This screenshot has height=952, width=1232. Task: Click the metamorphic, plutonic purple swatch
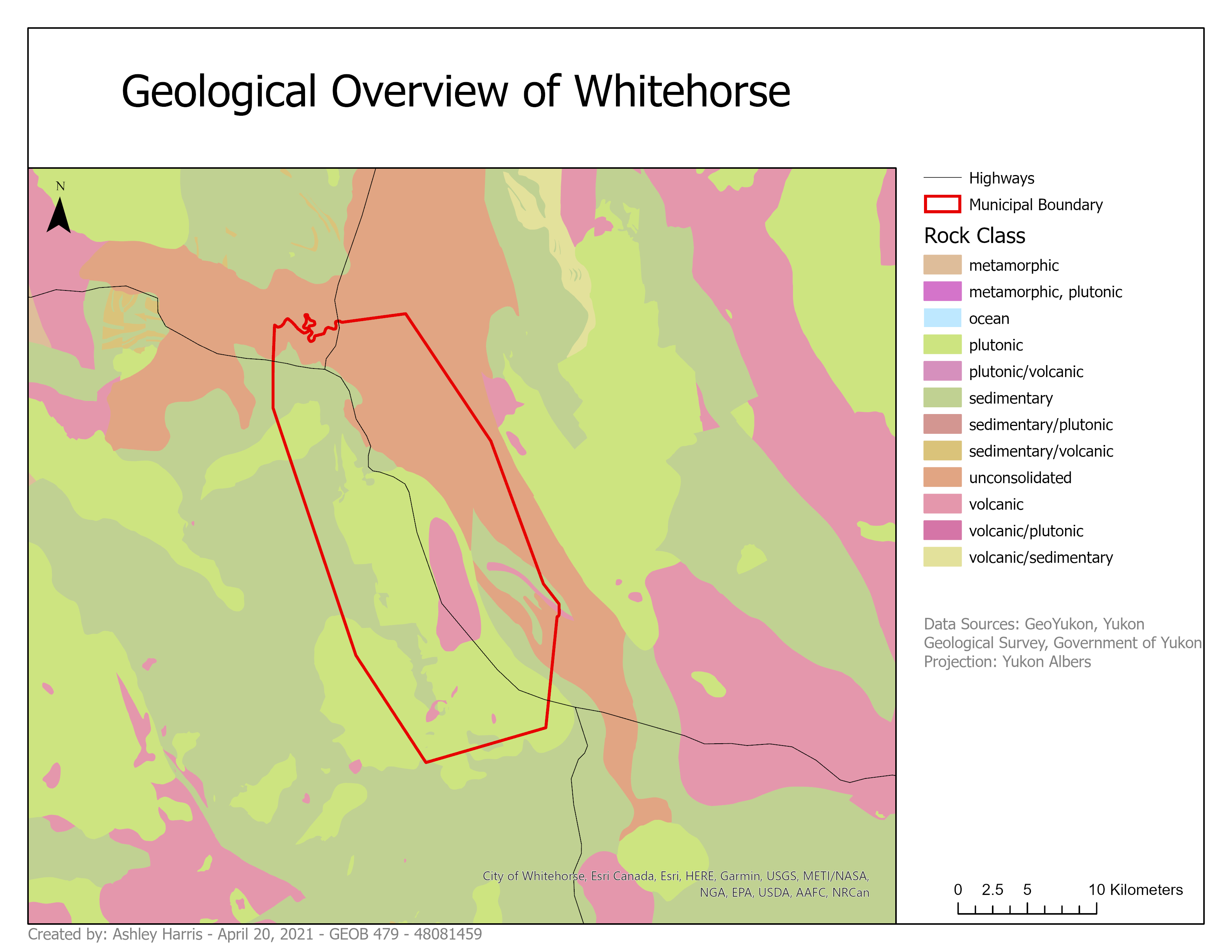point(942,292)
